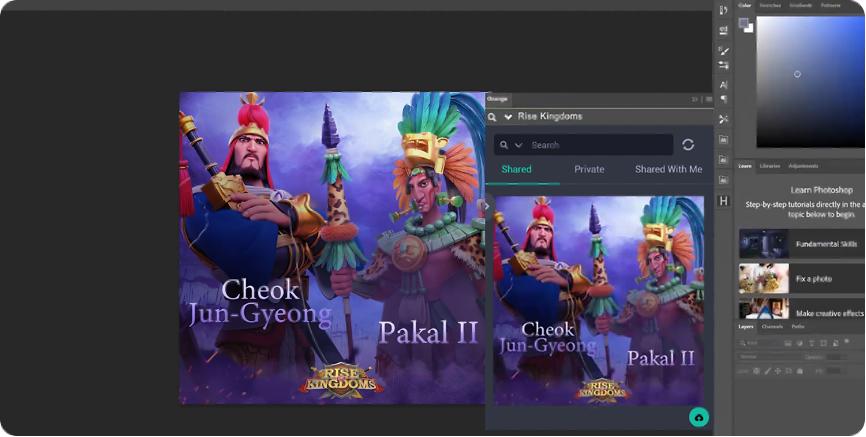Click the crossed-tools icon in the side dock

click(x=724, y=119)
